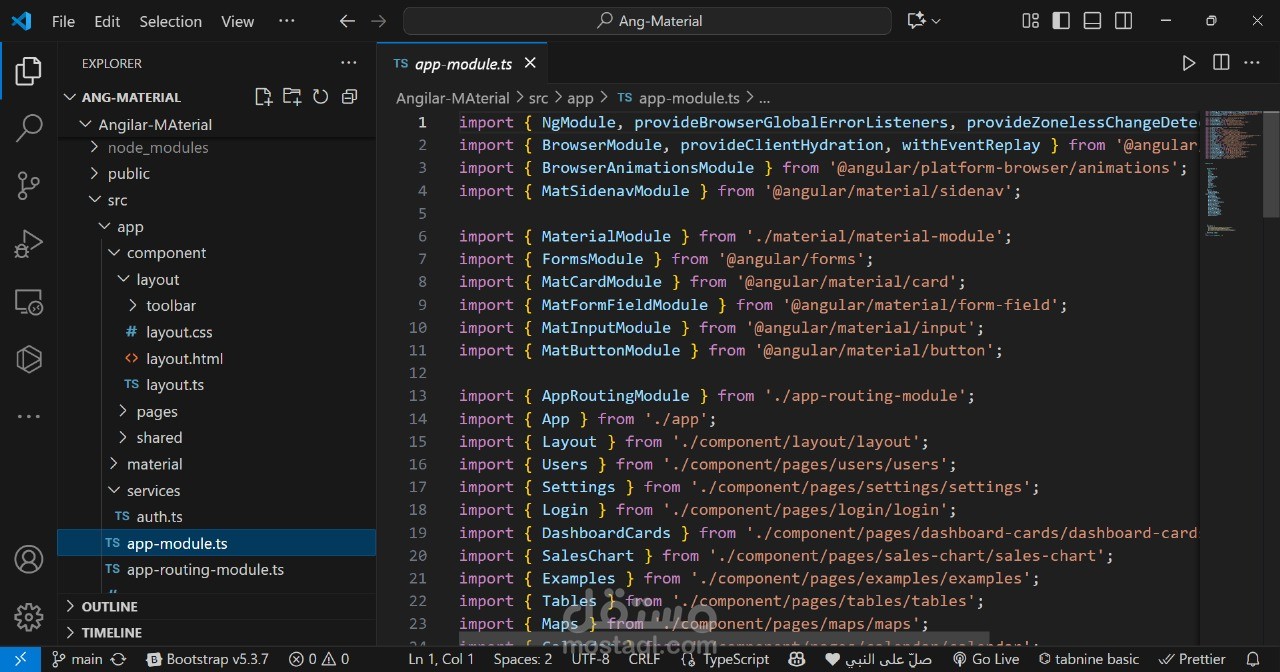Viewport: 1280px width, 672px height.
Task: Open layout.html in the Explorer
Action: coord(184,358)
